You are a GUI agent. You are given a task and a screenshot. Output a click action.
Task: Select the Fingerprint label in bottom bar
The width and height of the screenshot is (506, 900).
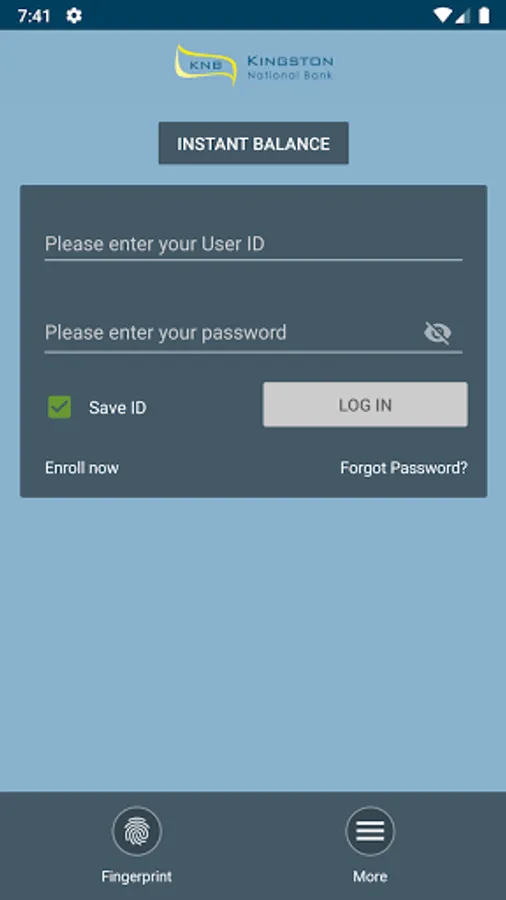(137, 876)
